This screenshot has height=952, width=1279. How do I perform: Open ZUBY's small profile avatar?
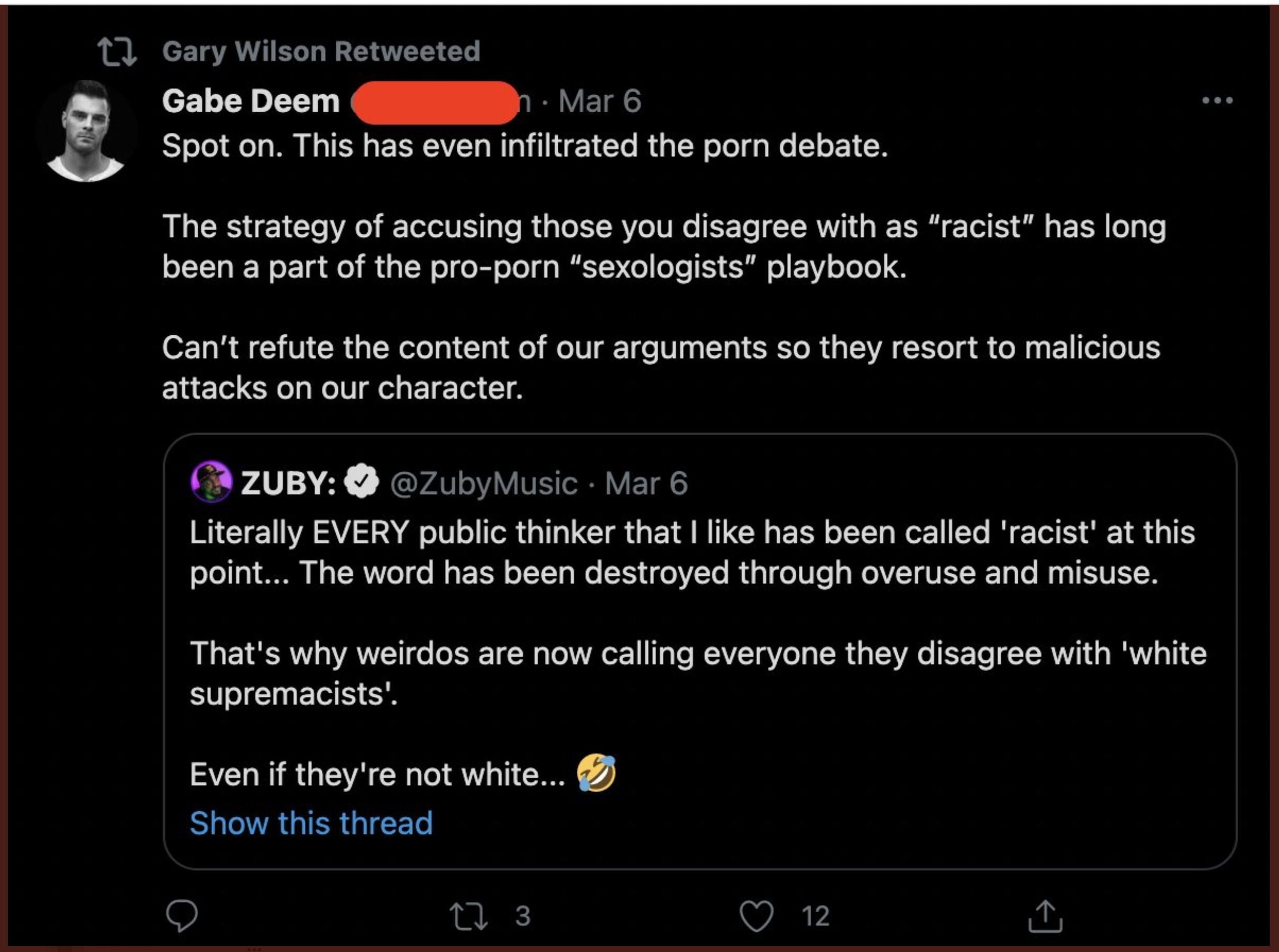click(211, 482)
